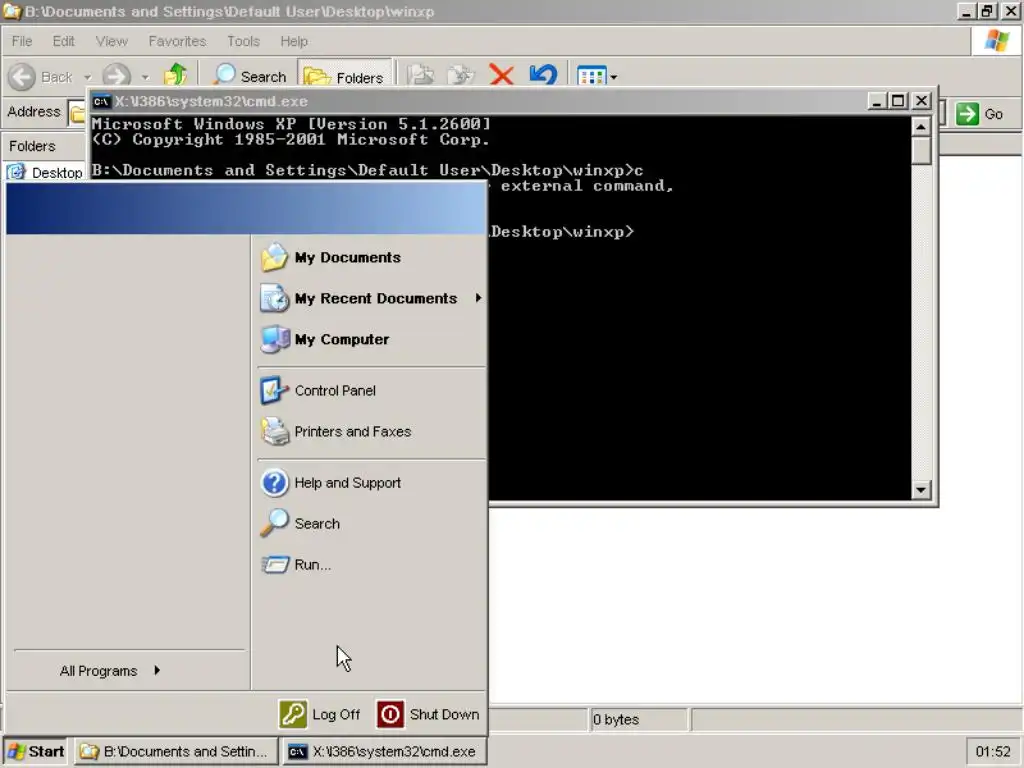1024x768 pixels.
Task: Open My Documents from Start menu
Action: [x=371, y=257]
